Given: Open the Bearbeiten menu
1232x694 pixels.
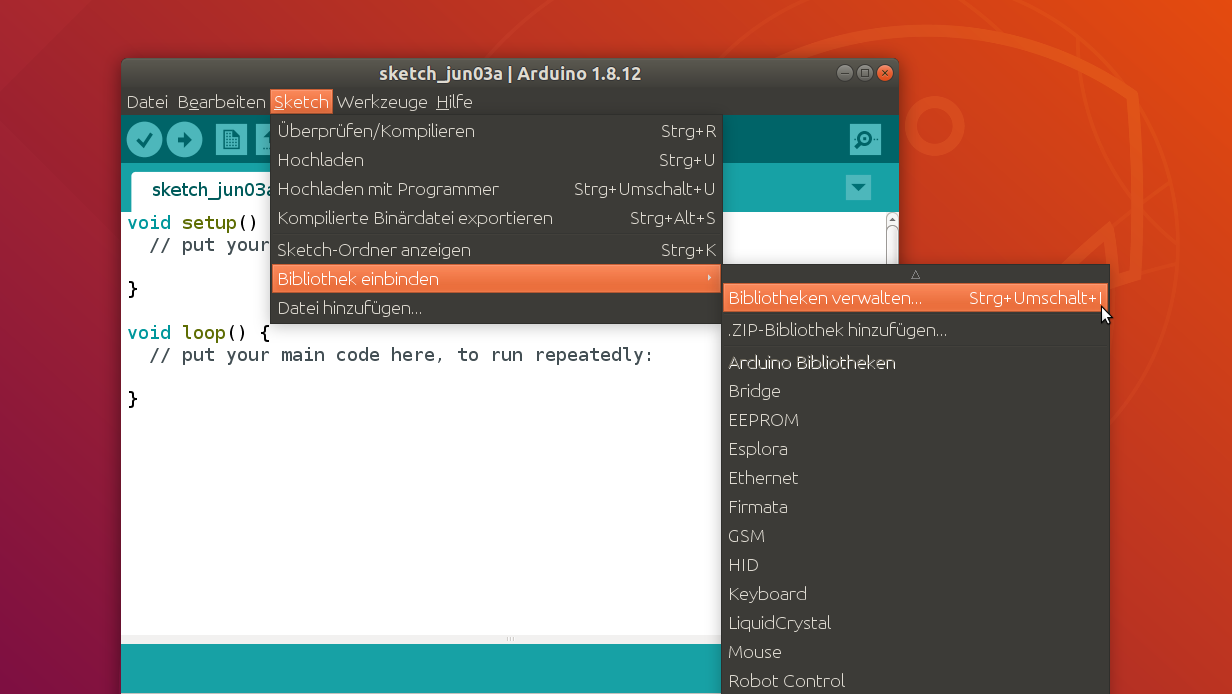Looking at the screenshot, I should coord(221,102).
